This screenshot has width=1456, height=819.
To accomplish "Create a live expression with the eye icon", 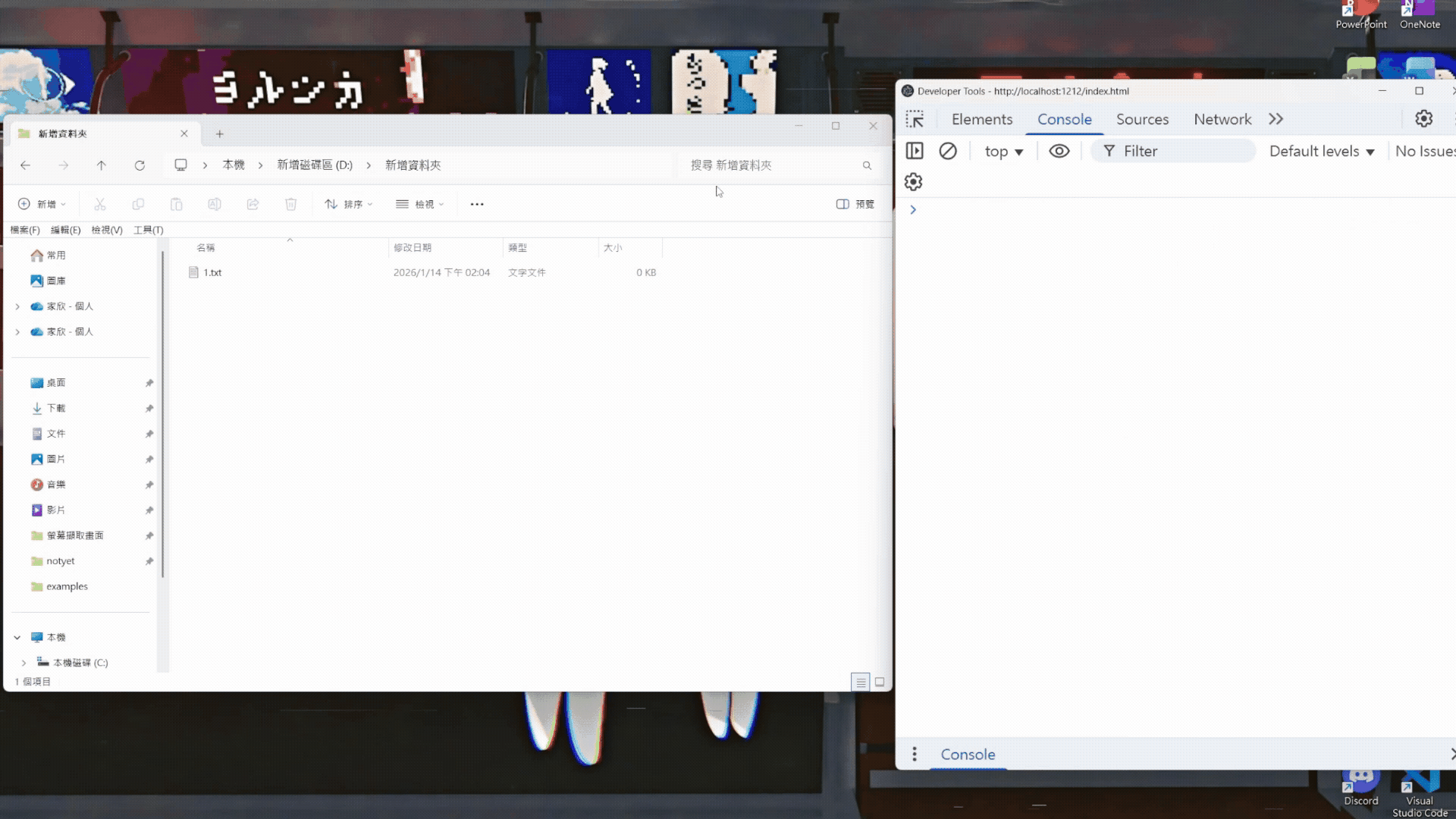I will pyautogui.click(x=1059, y=150).
